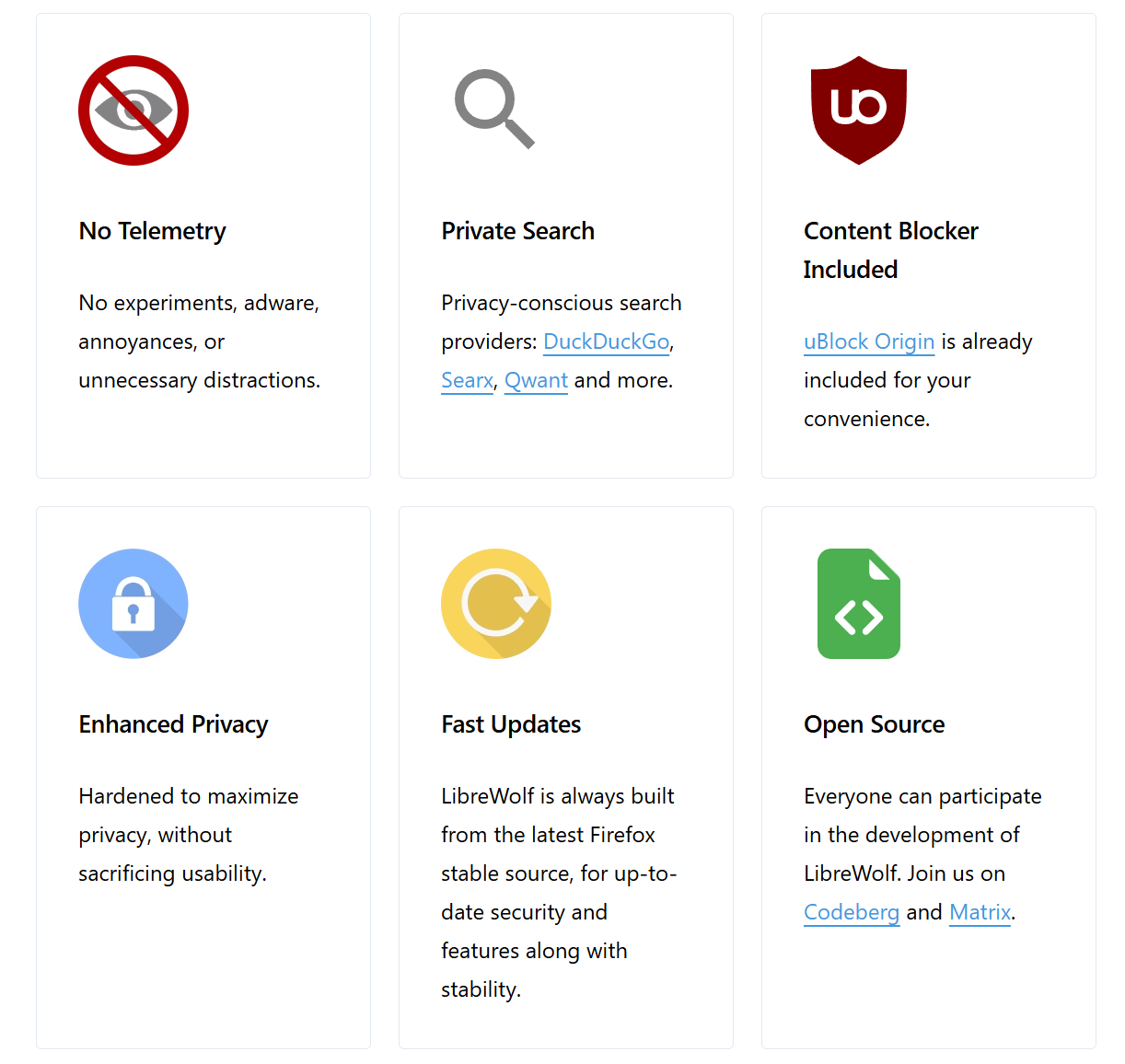
Task: Open the DuckDuckGo link
Action: [606, 341]
